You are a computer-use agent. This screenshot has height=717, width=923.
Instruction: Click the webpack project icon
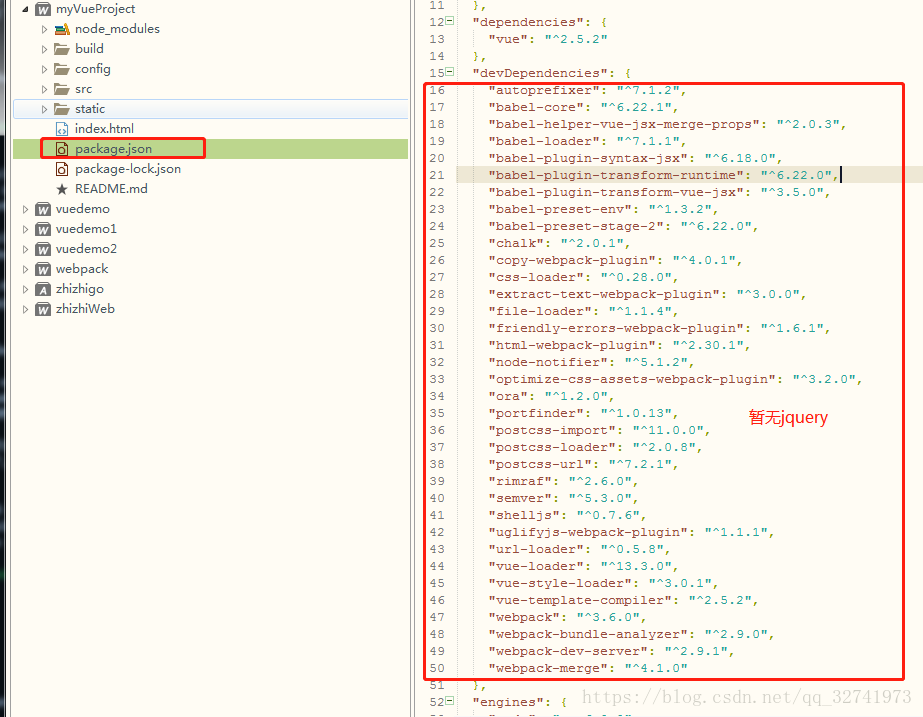[43, 270]
